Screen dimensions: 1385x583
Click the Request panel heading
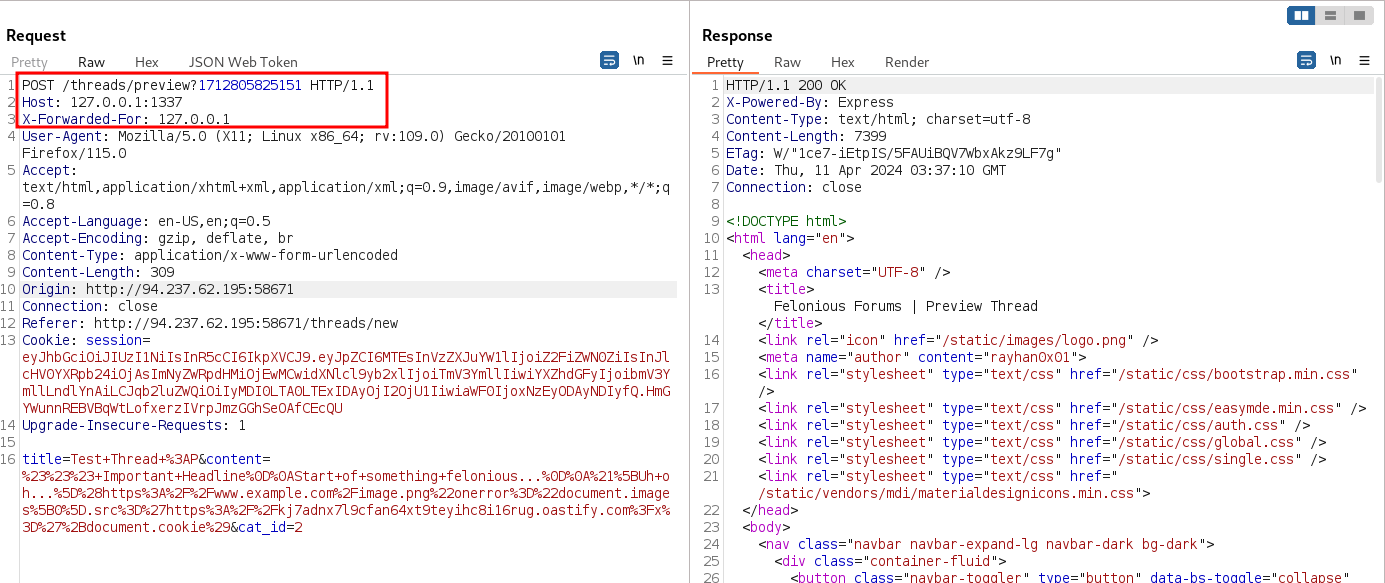[x=36, y=35]
